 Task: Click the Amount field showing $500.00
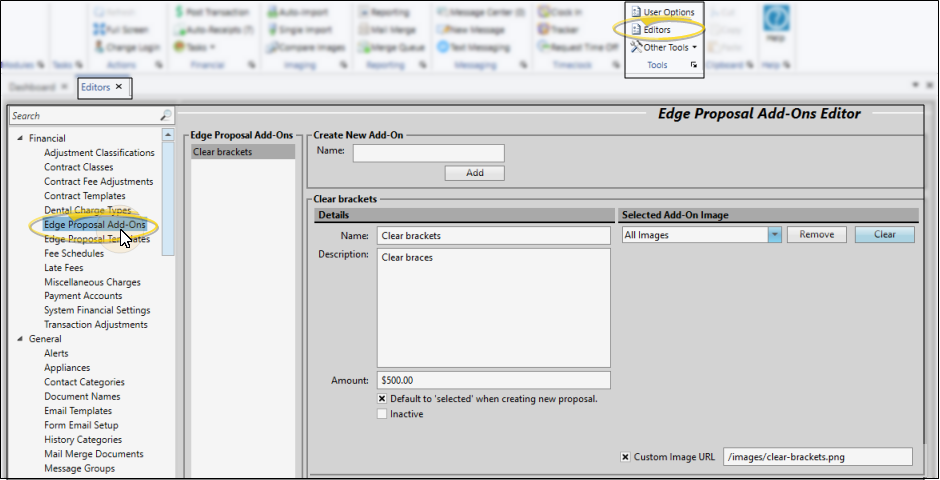click(494, 380)
